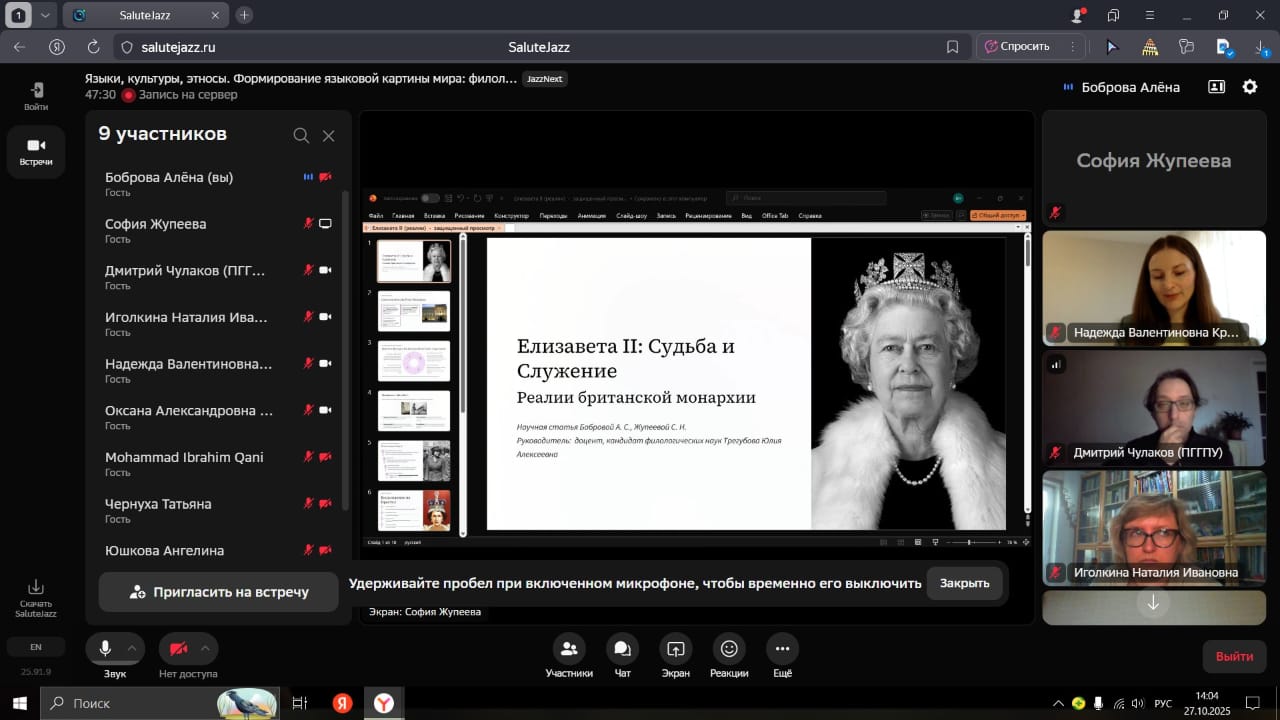Switch the video layout view icon
The width and height of the screenshot is (1280, 720).
[1216, 87]
